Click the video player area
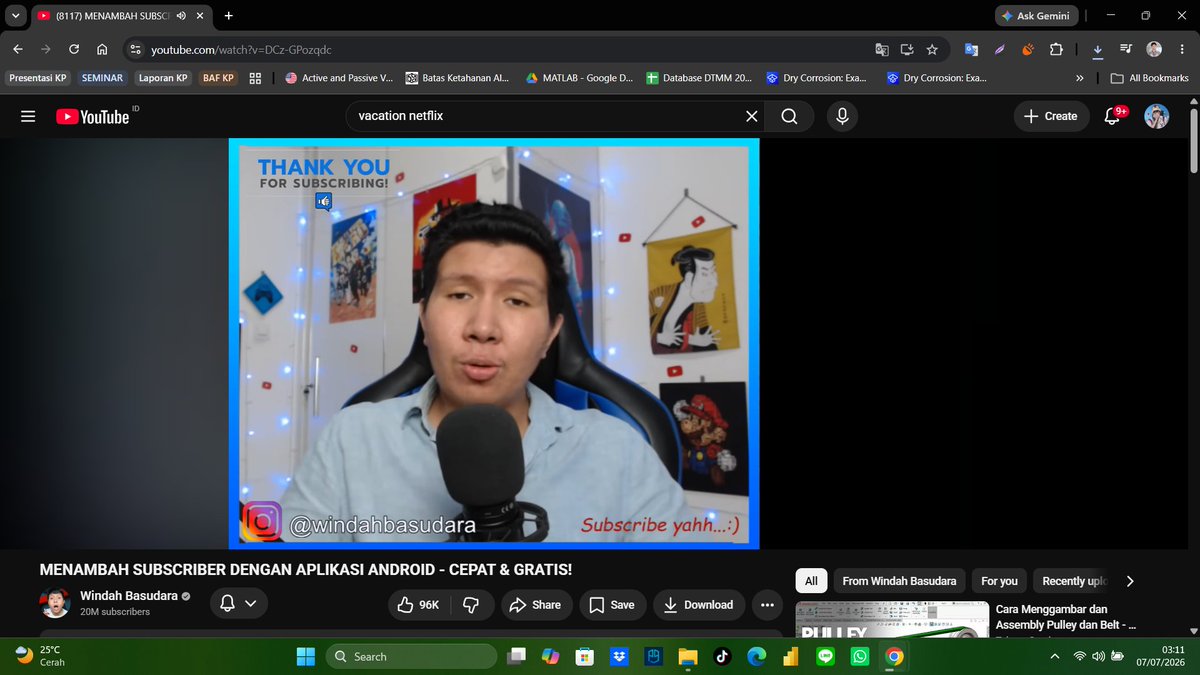This screenshot has height=675, width=1200. pos(494,343)
